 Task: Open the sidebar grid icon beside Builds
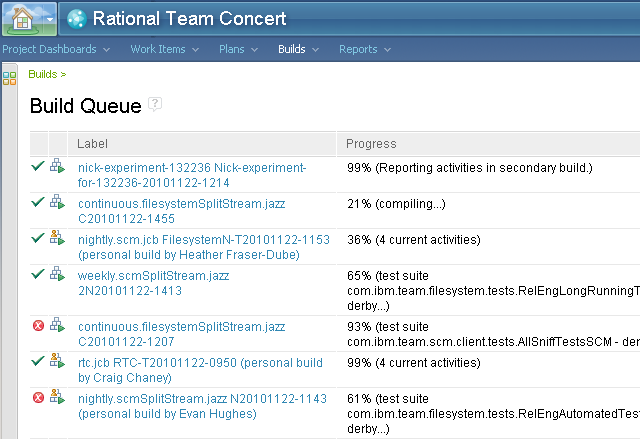point(9,78)
